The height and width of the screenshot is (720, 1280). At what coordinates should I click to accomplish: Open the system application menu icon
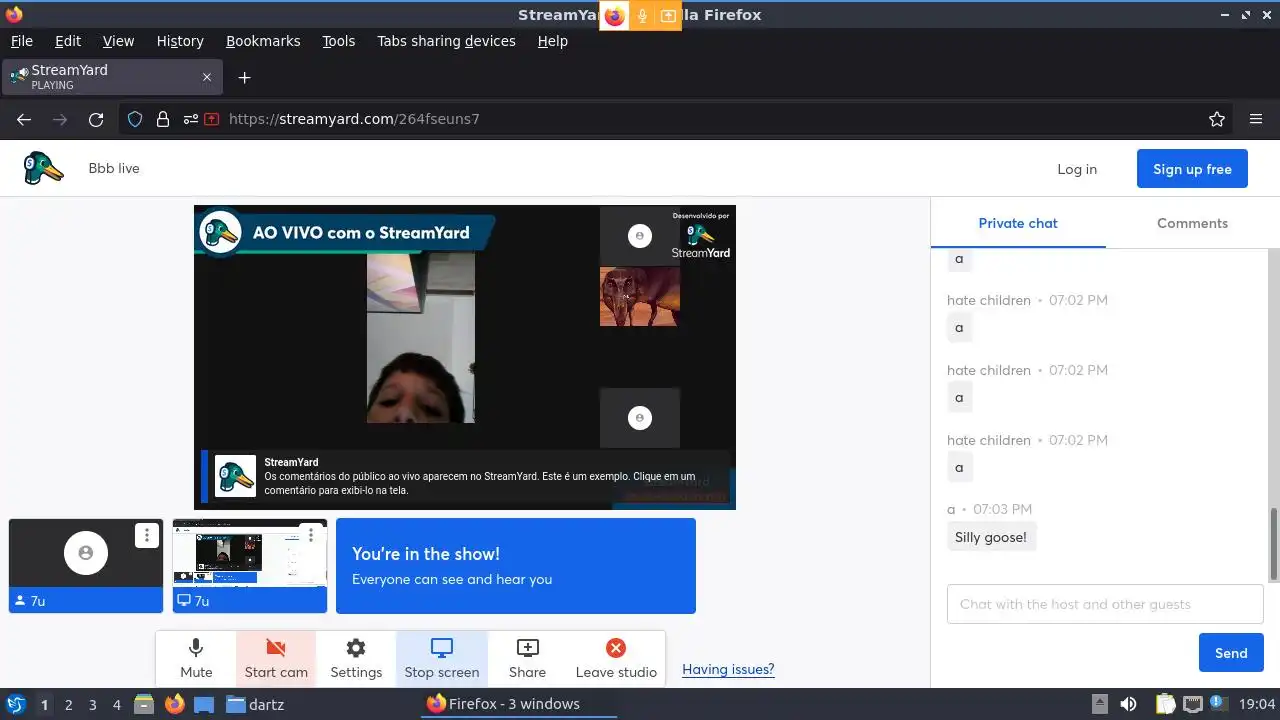point(16,704)
